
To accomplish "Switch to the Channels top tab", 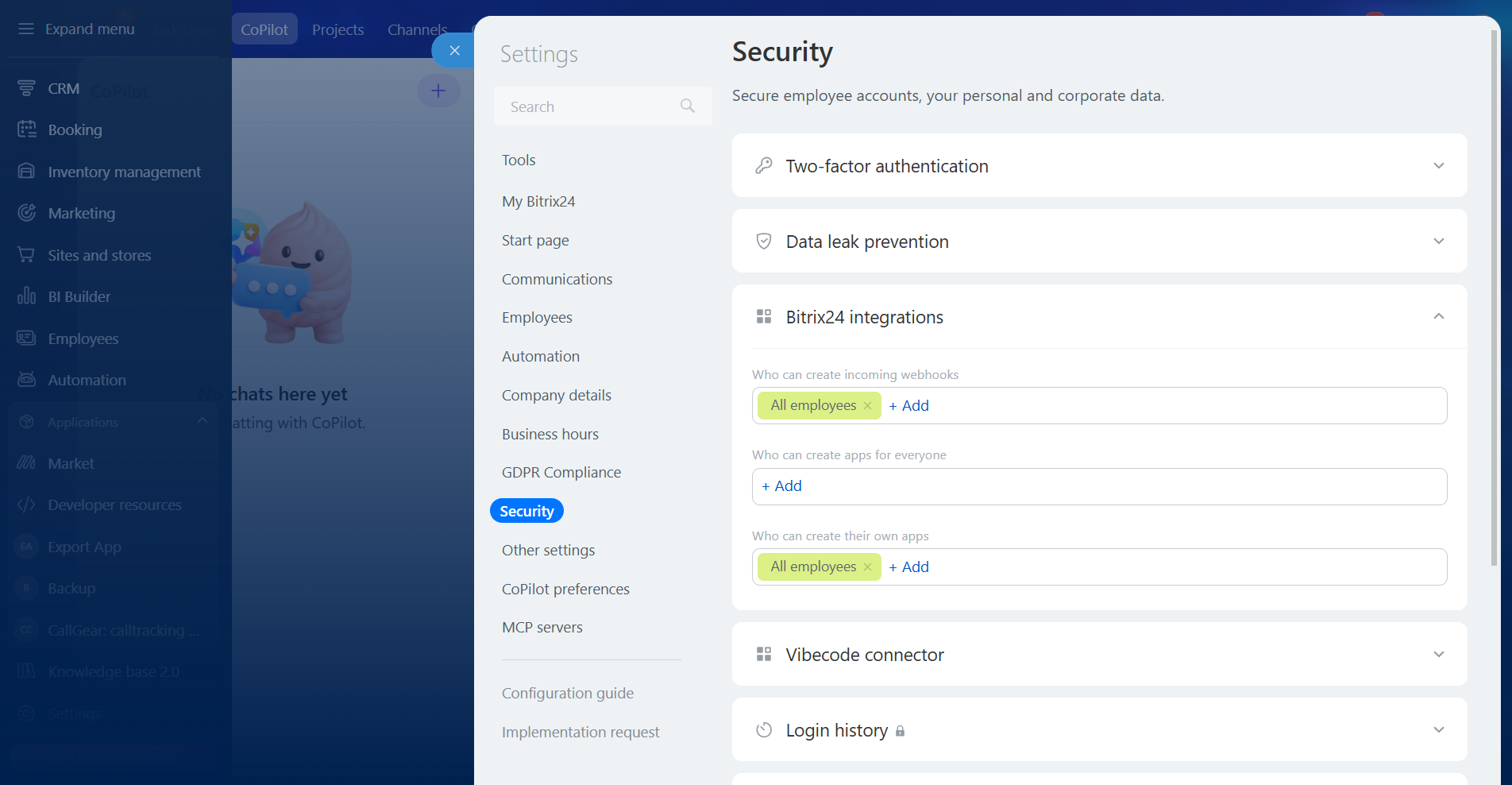I will tap(418, 29).
